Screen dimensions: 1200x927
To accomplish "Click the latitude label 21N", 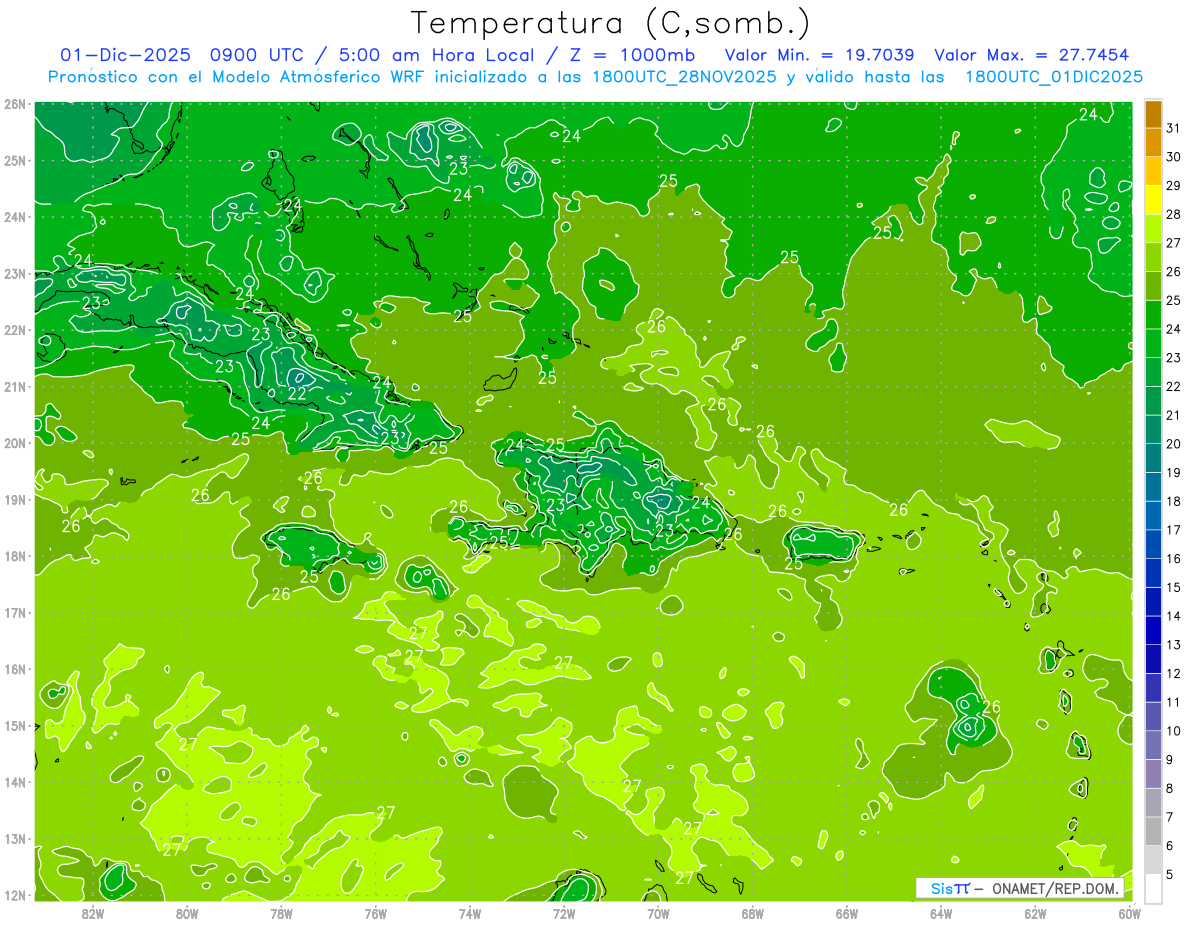I will click(x=14, y=386).
